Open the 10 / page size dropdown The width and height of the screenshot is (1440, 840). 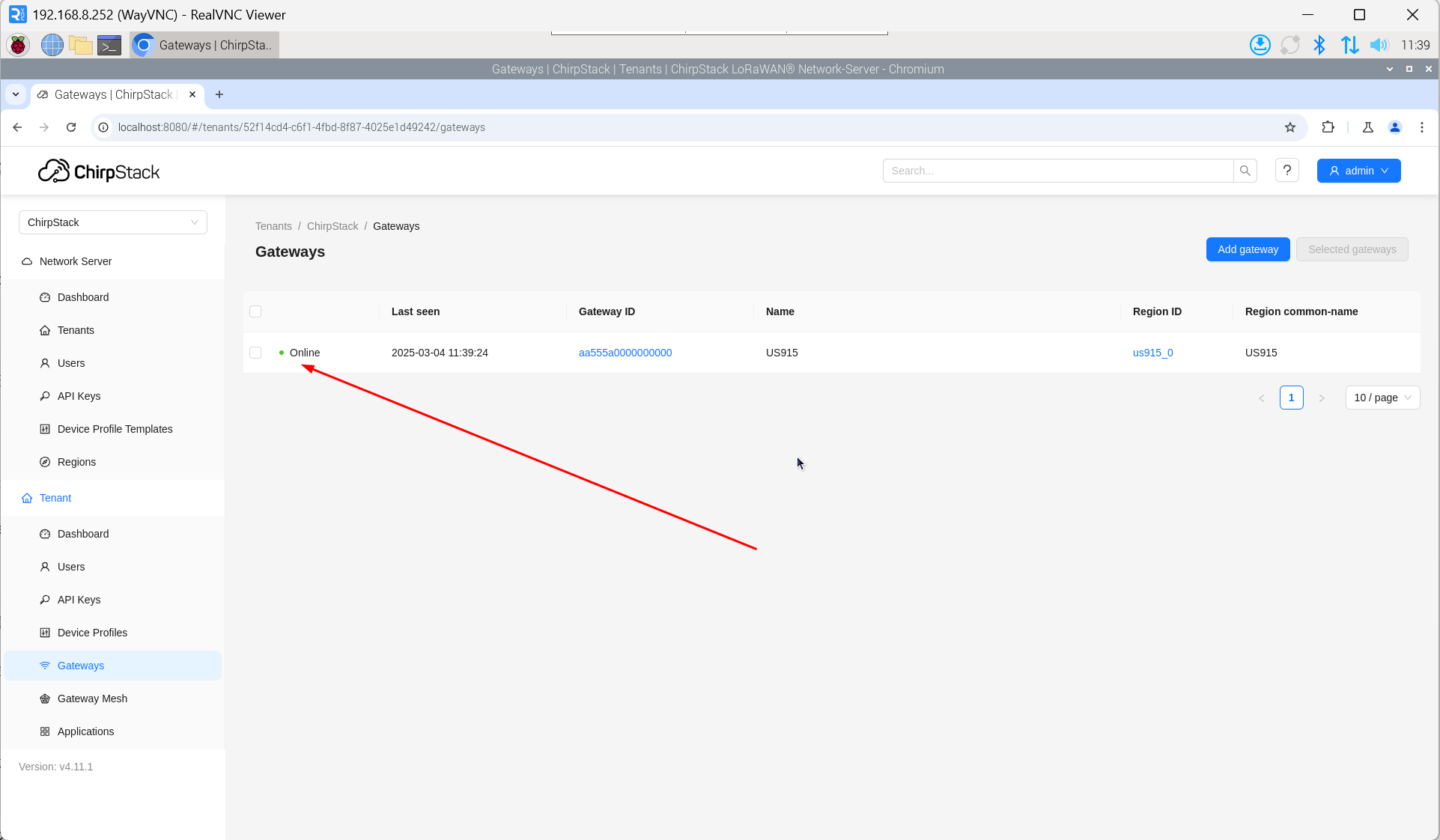pos(1382,398)
